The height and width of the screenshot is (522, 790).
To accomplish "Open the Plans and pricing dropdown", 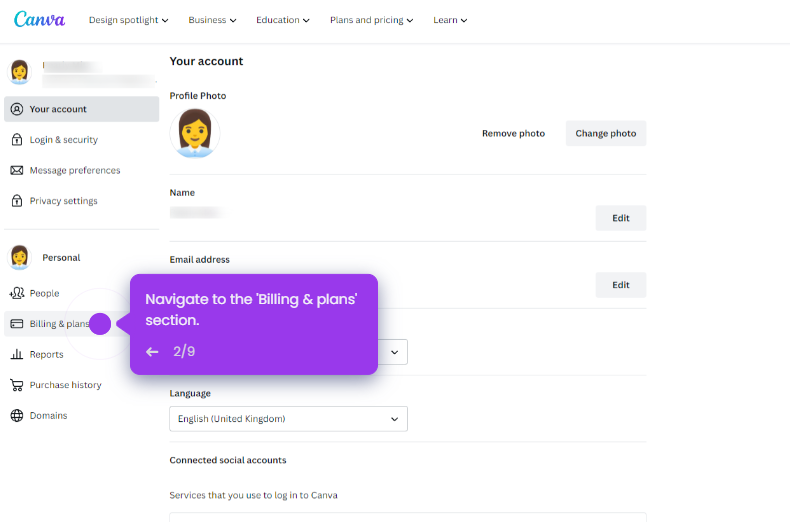I will [374, 20].
